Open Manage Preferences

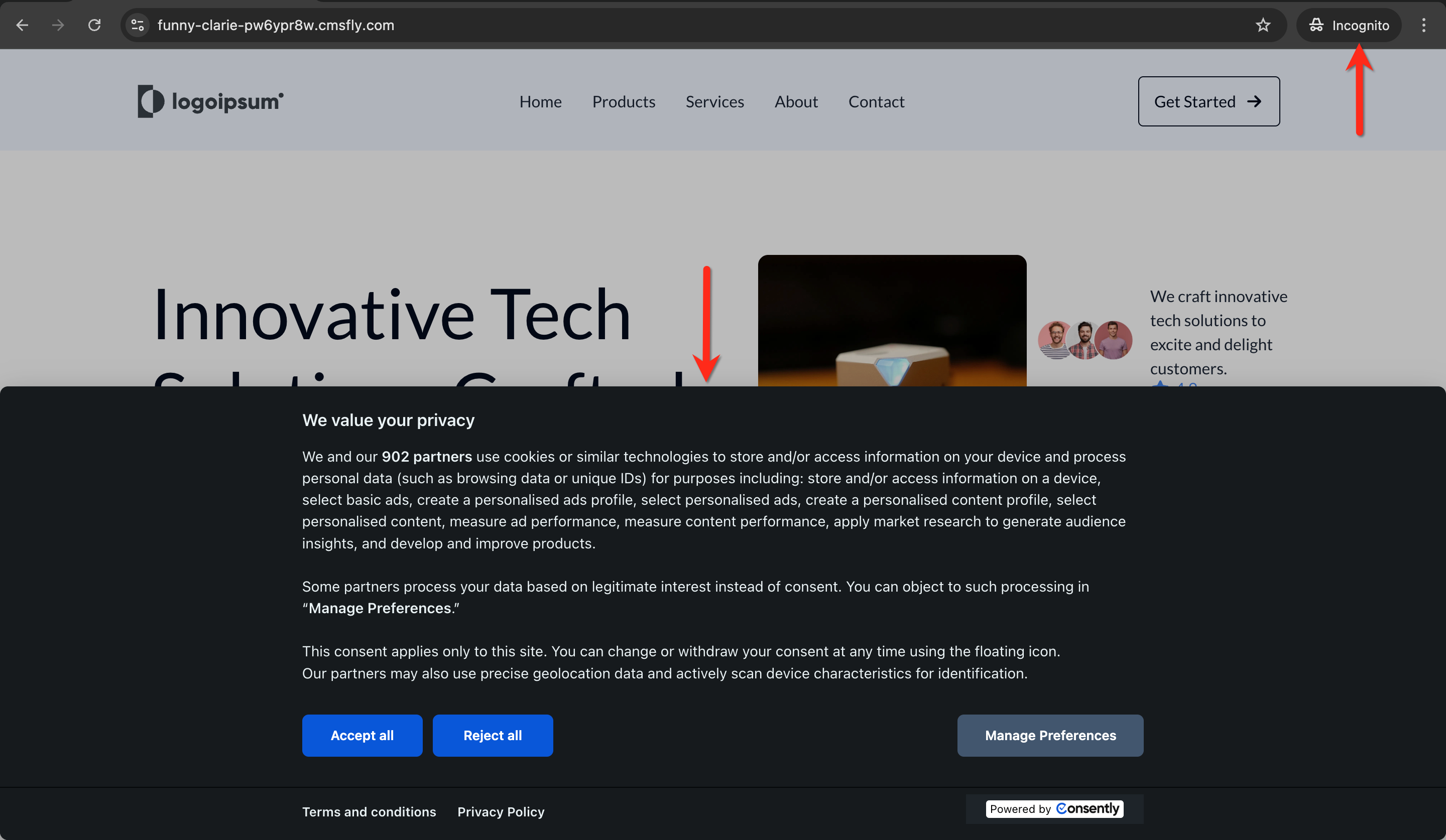1050,735
